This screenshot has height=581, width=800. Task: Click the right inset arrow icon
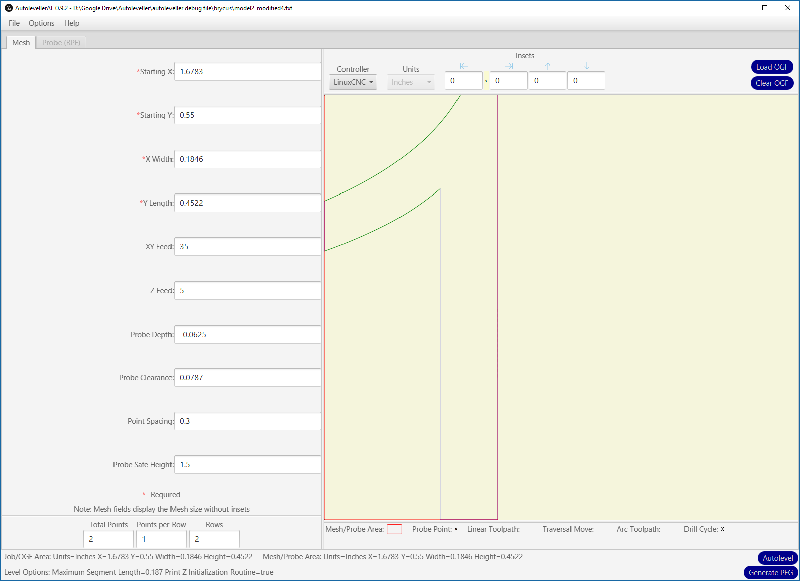coord(509,66)
